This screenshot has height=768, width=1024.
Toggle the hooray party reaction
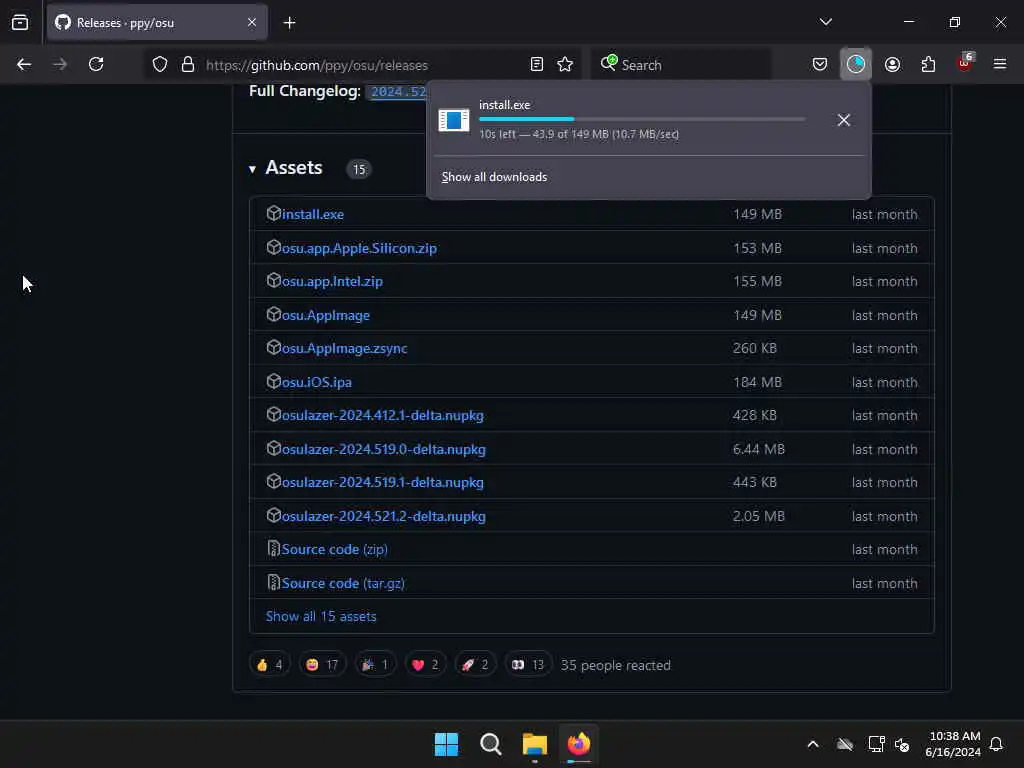376,665
